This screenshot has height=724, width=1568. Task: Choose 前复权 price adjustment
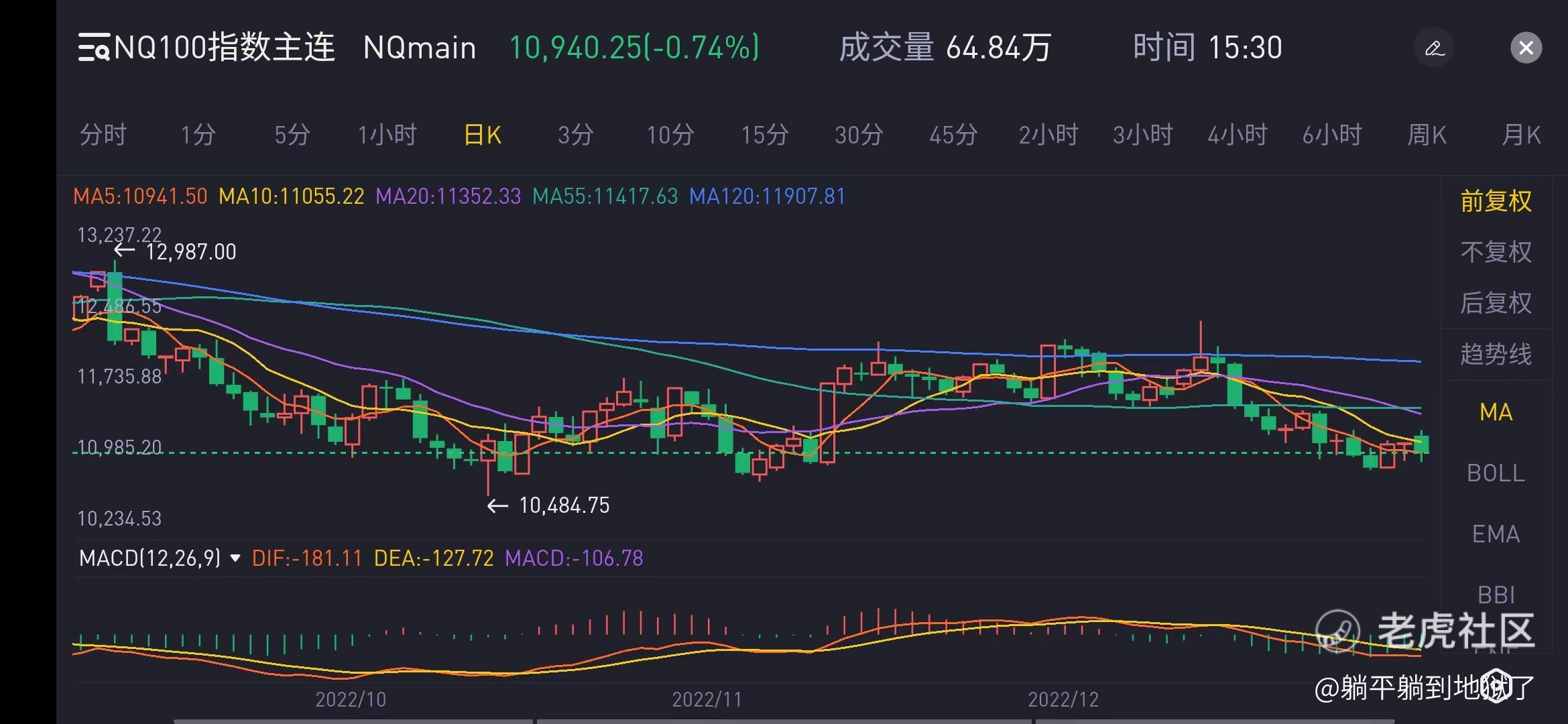(x=1496, y=200)
